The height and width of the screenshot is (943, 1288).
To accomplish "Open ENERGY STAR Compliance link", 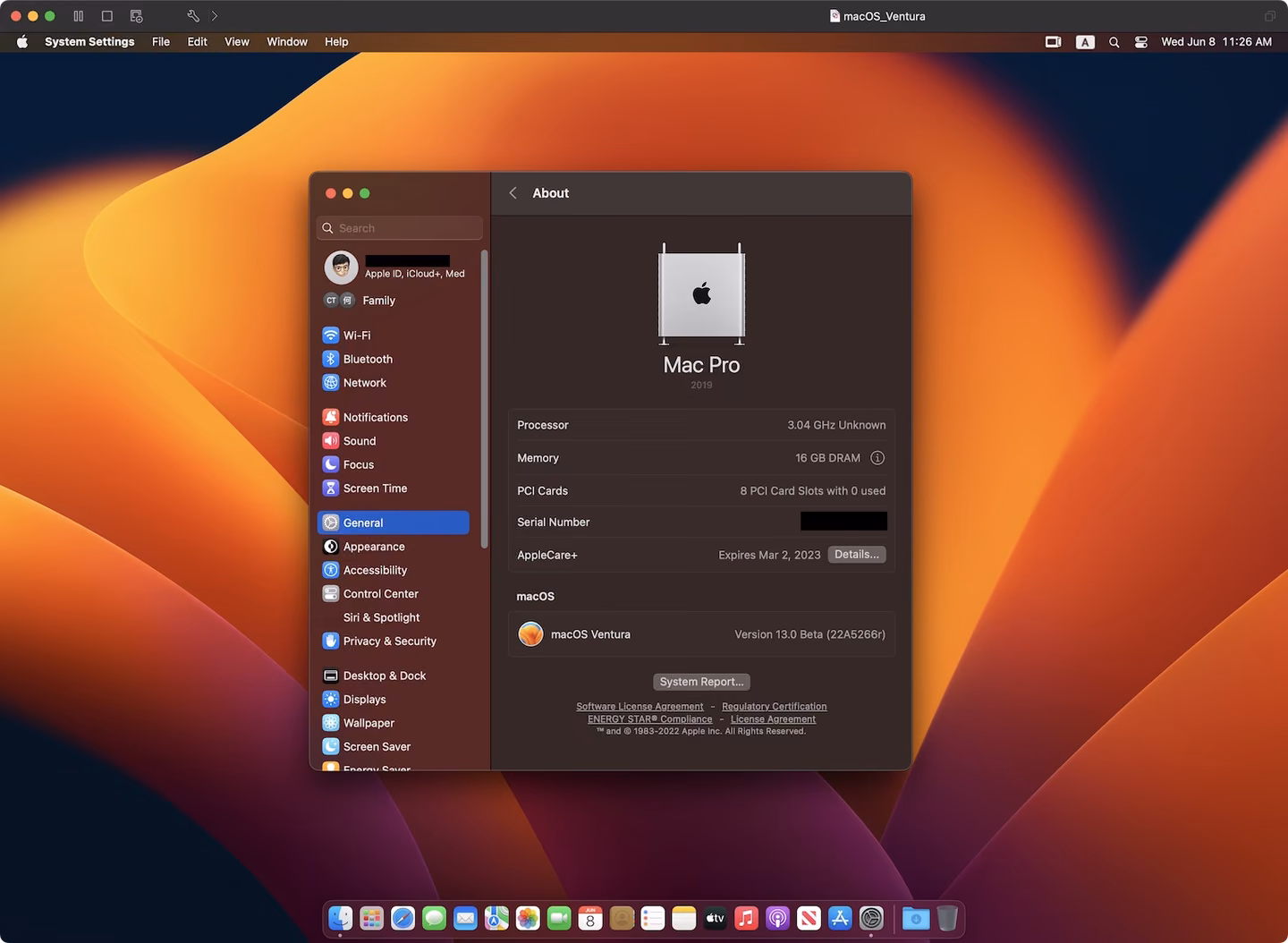I will click(650, 719).
